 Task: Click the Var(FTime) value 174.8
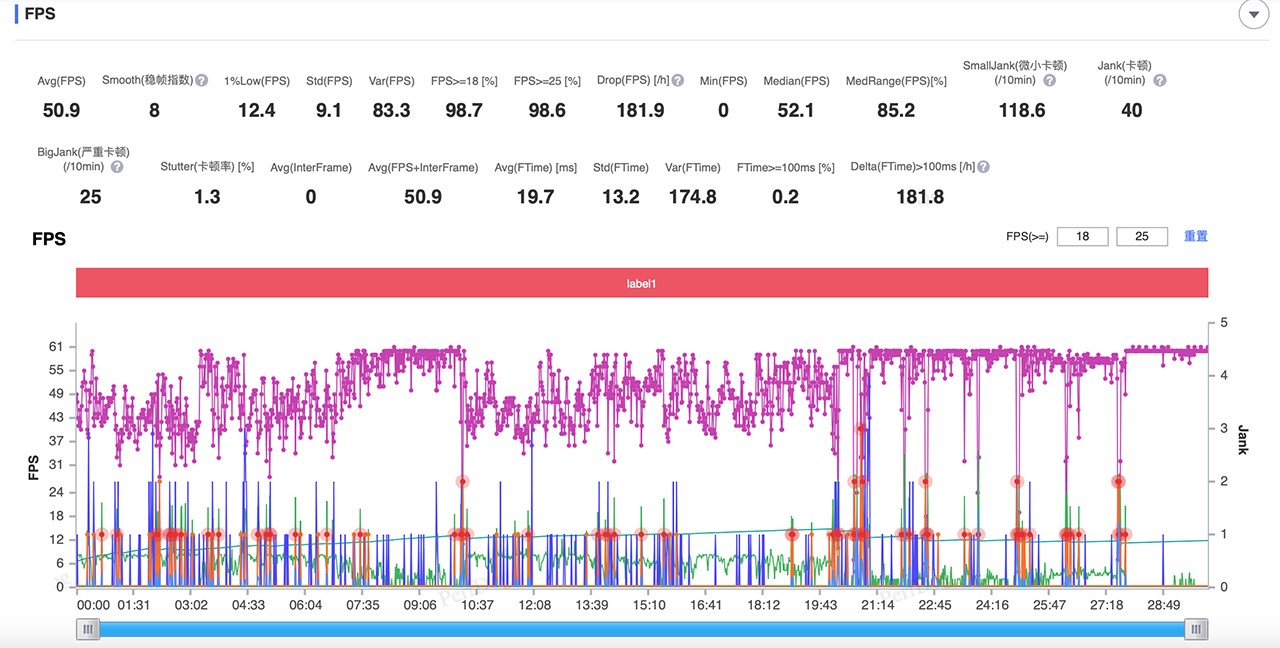(x=692, y=197)
